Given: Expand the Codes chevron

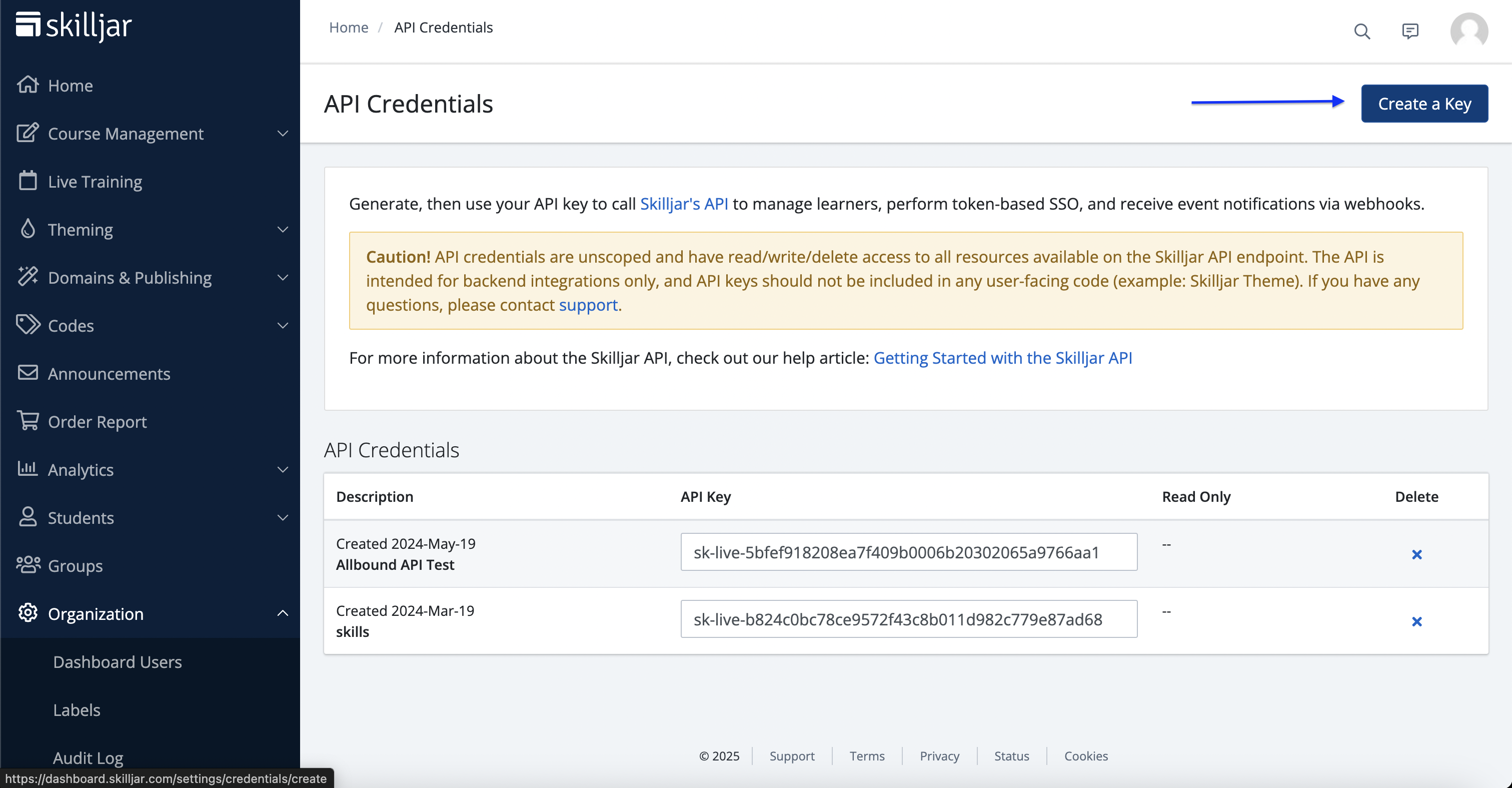Looking at the screenshot, I should pos(282,325).
